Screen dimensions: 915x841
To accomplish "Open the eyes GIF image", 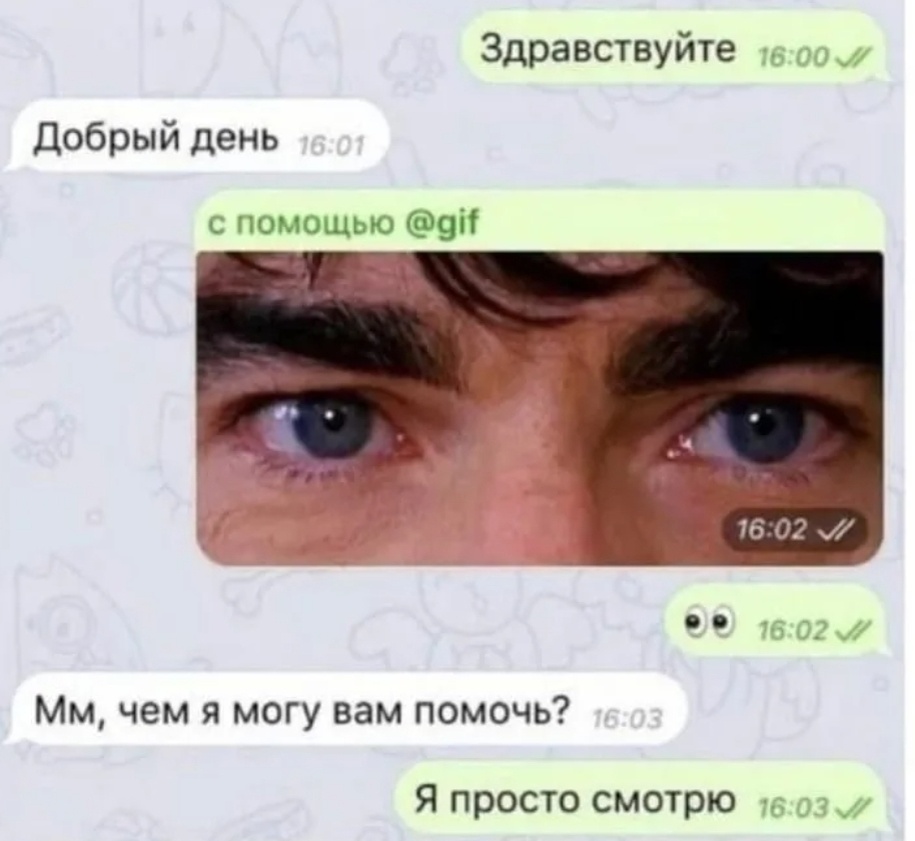I will click(539, 408).
